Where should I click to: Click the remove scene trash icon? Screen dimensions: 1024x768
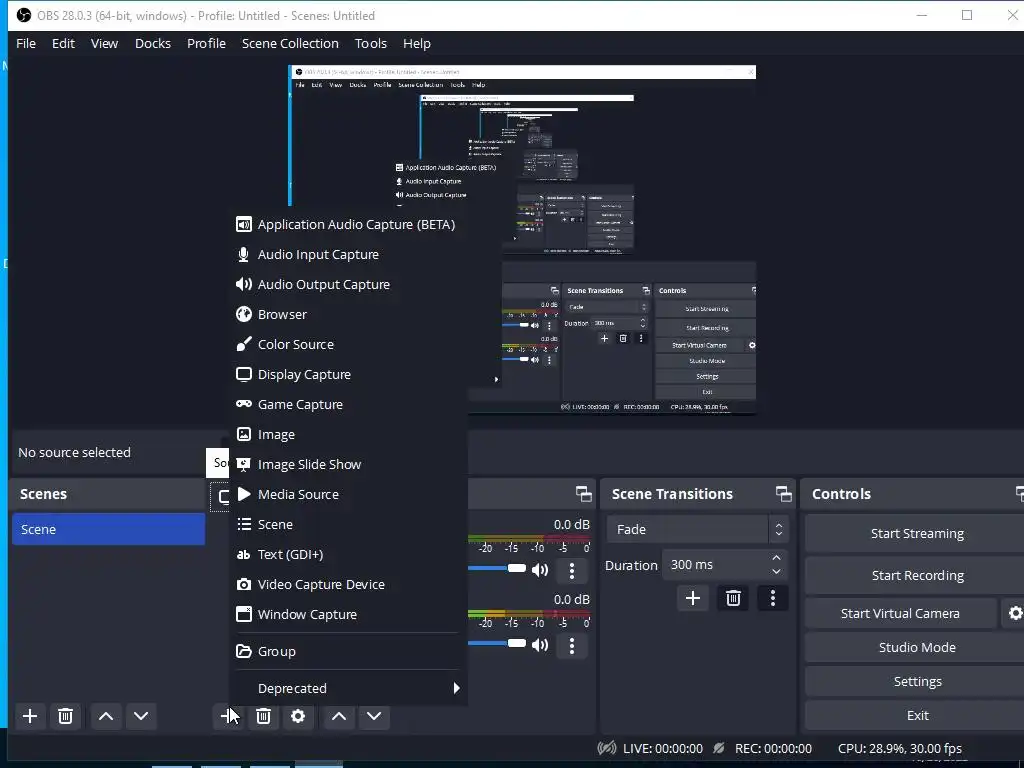pyautogui.click(x=65, y=716)
